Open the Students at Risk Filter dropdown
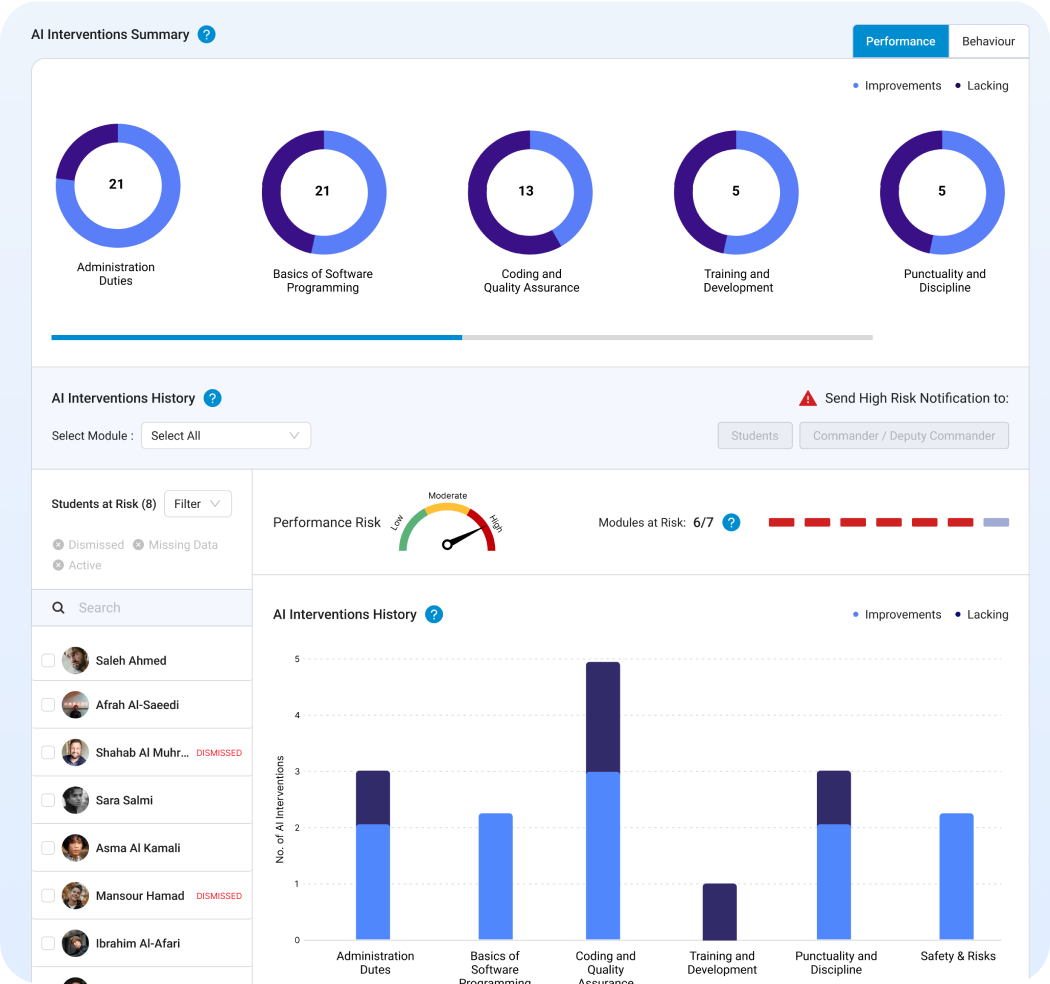 click(x=198, y=504)
